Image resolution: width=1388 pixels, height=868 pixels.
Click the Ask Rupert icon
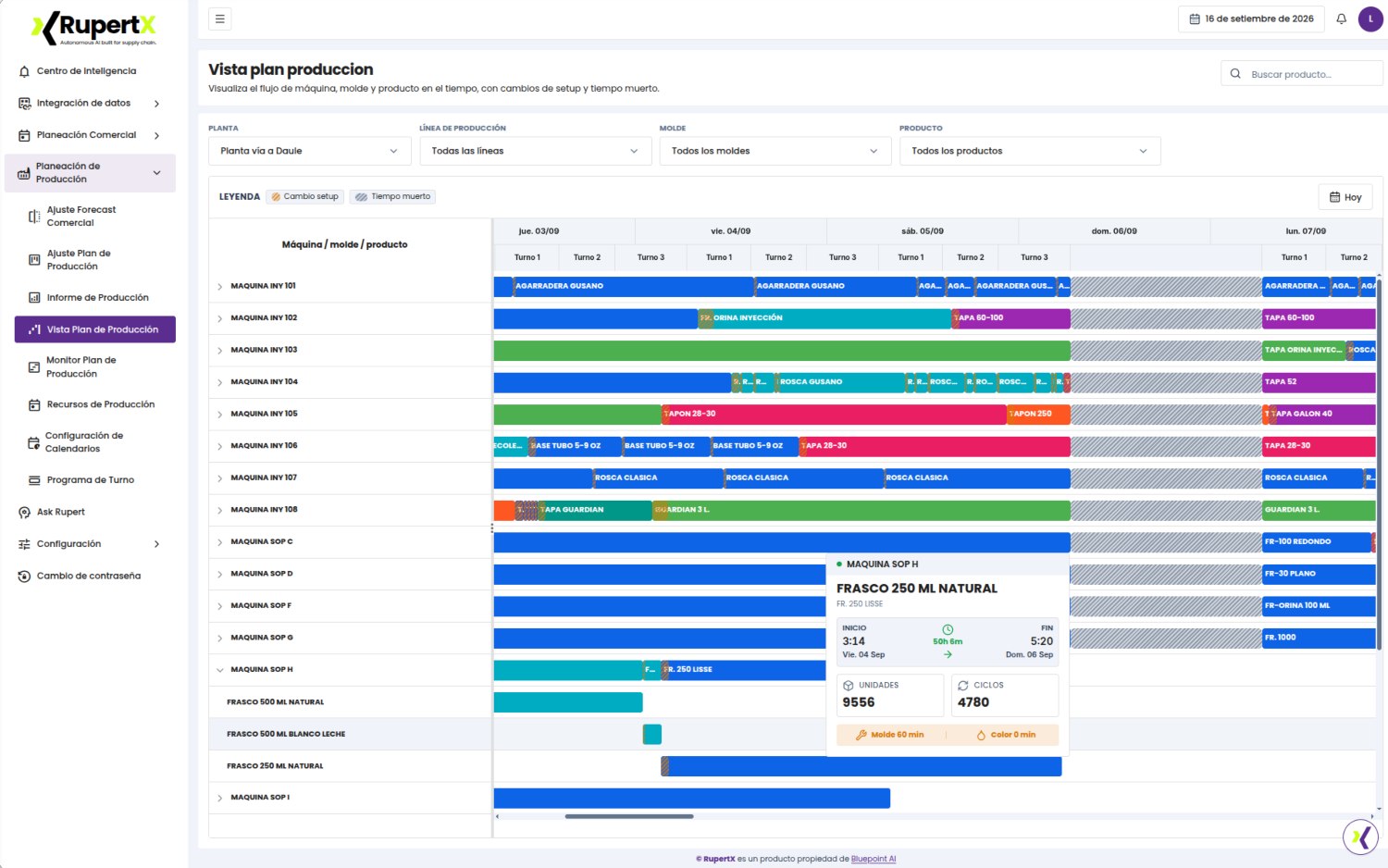[x=24, y=513]
